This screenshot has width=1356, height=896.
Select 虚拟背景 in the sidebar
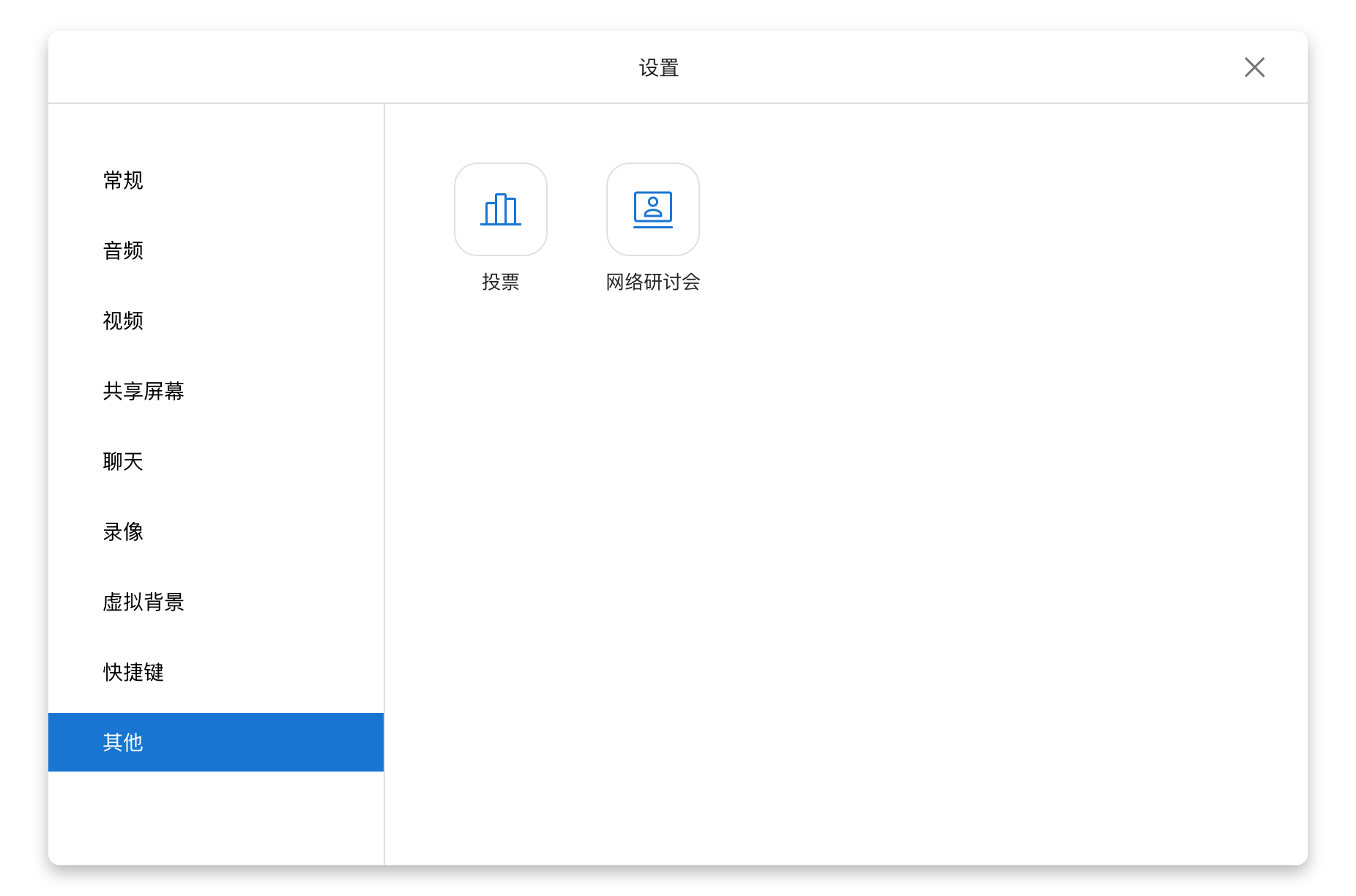pyautogui.click(x=216, y=602)
